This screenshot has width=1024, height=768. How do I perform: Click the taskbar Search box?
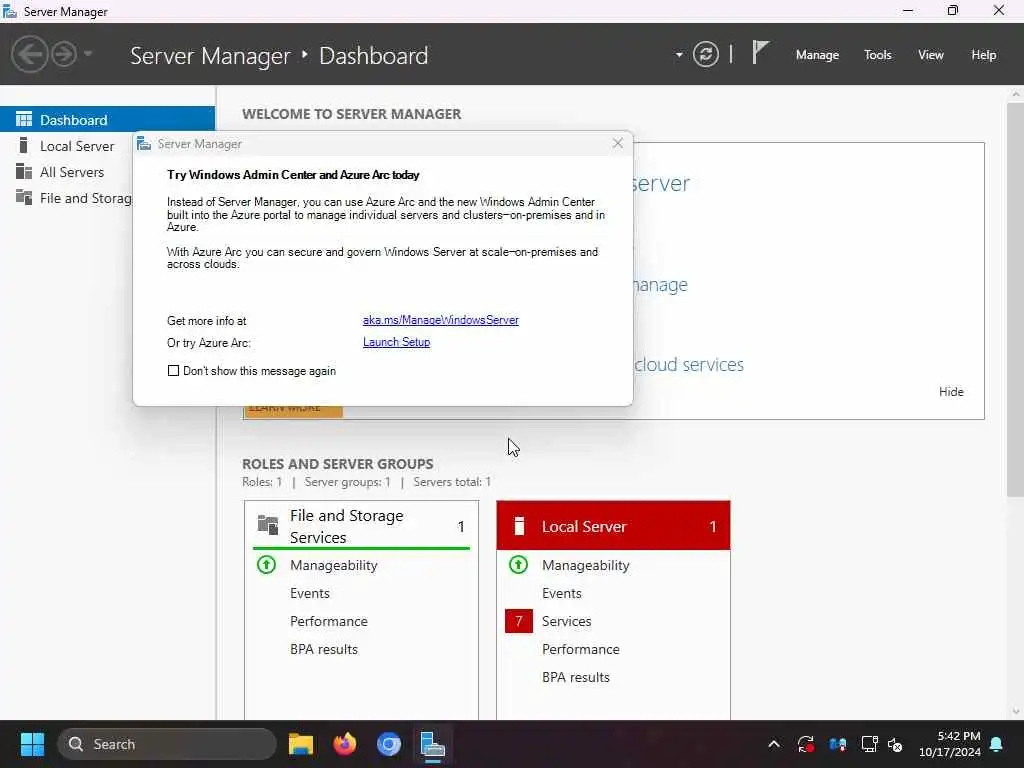(167, 744)
